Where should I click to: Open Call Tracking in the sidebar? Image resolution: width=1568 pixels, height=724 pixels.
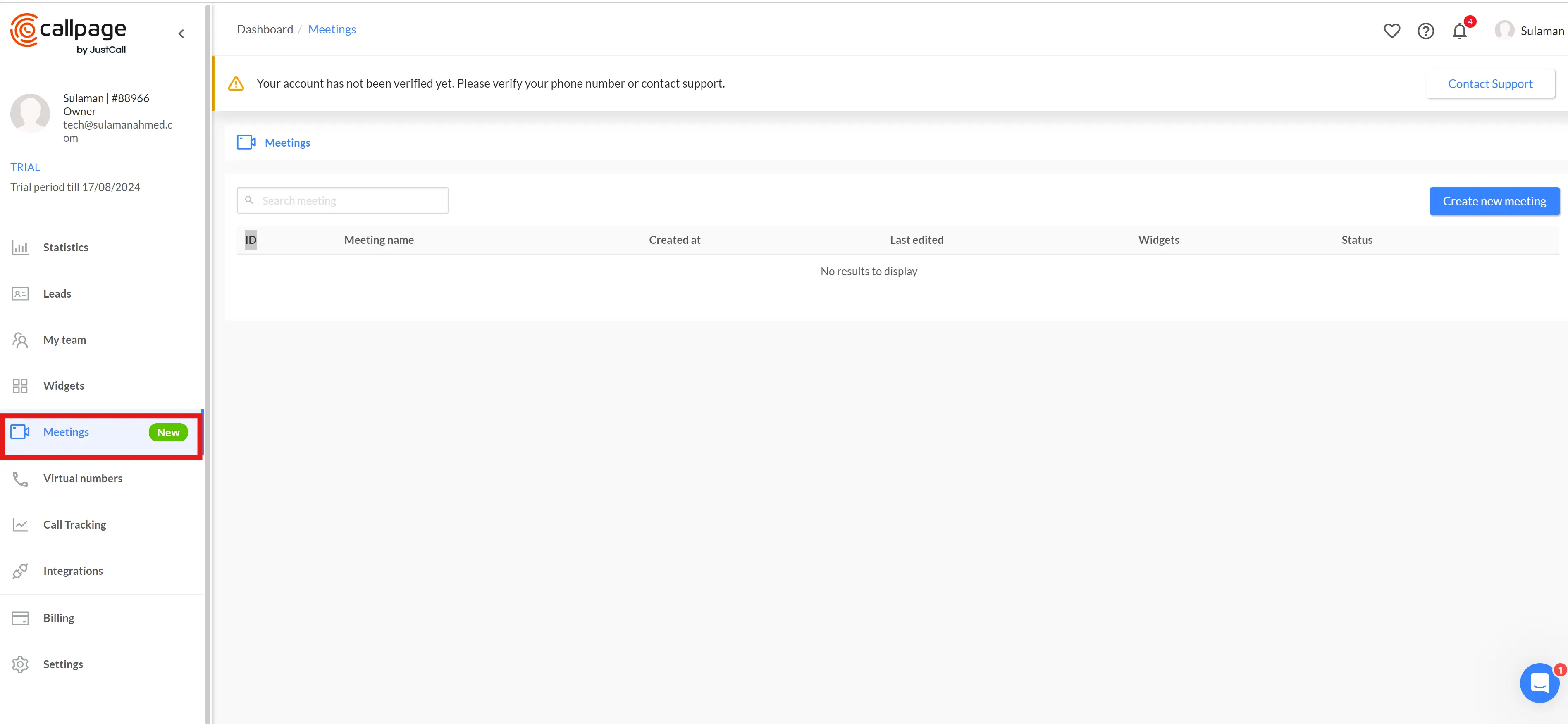[x=74, y=524]
